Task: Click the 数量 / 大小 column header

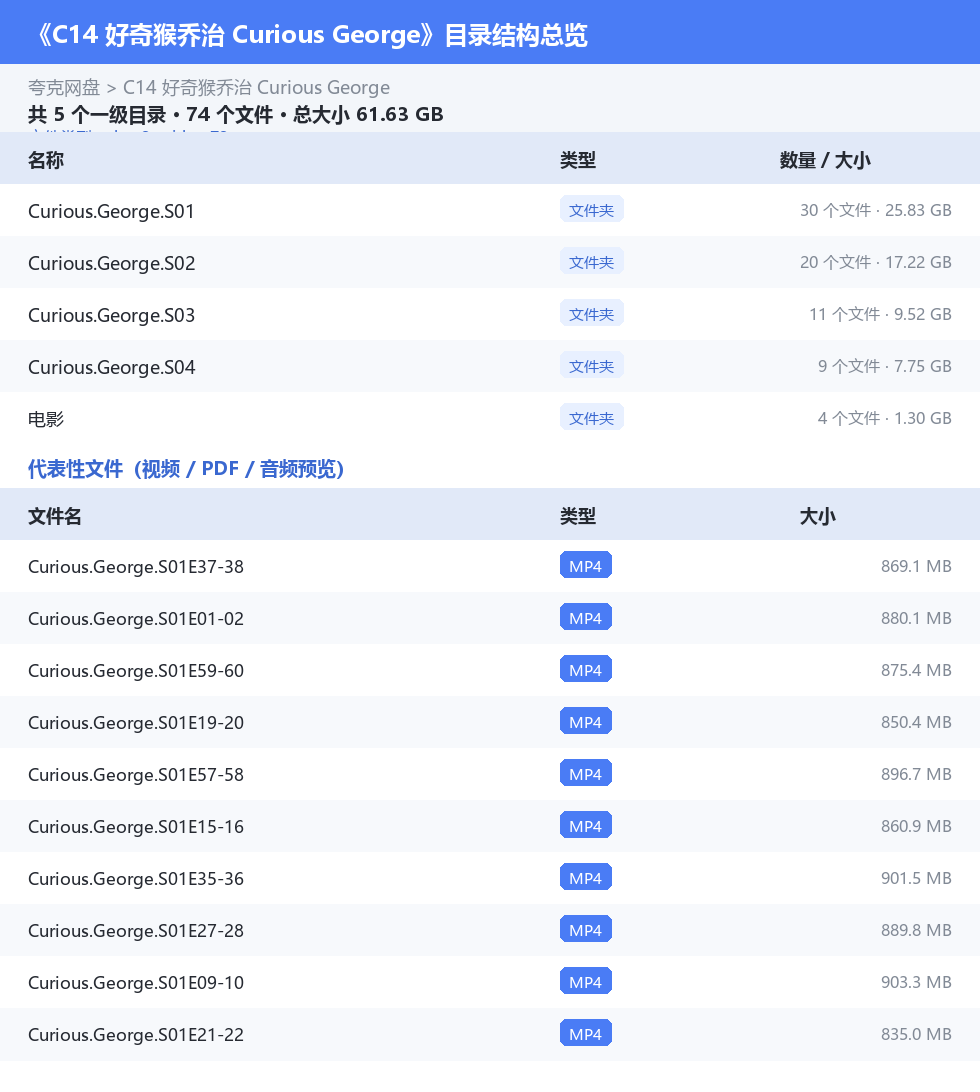Action: [825, 160]
